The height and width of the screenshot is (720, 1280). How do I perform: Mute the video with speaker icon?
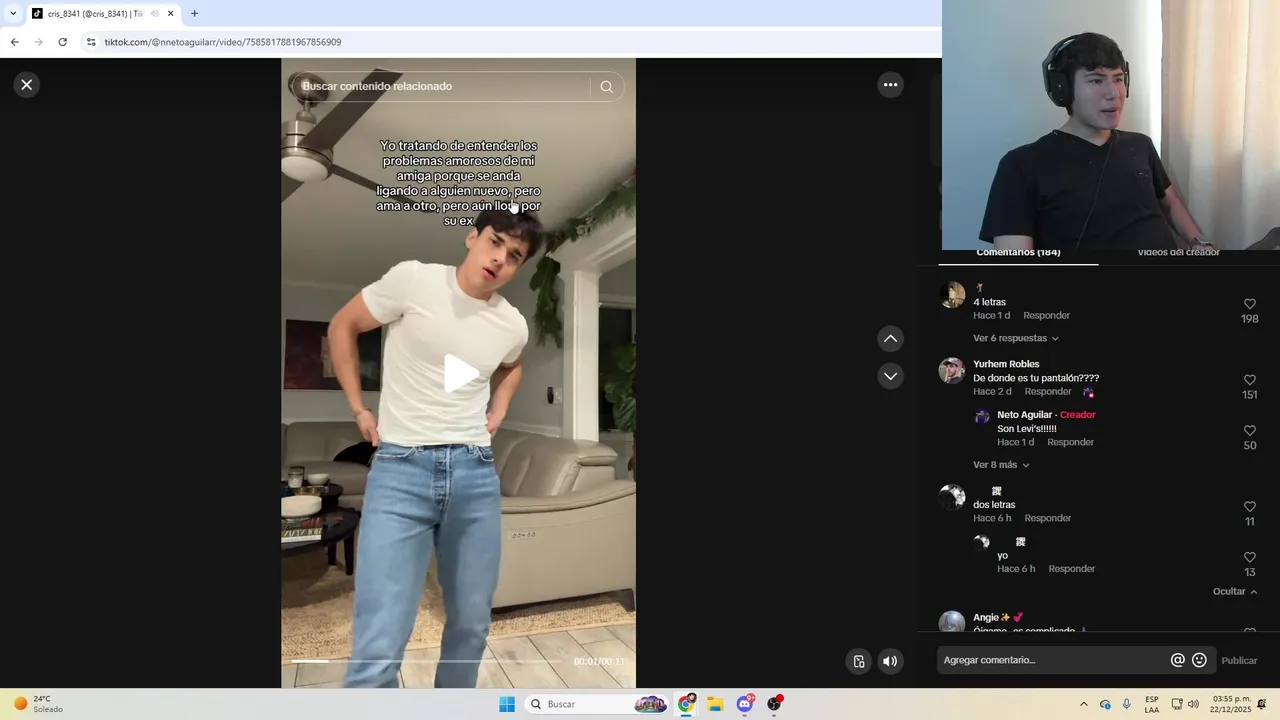click(x=890, y=661)
